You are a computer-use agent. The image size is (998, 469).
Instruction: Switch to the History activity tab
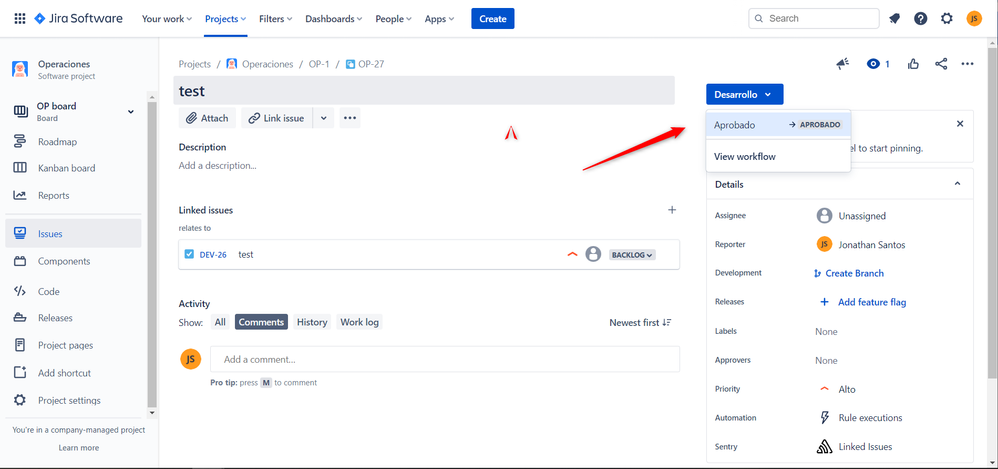tap(312, 322)
